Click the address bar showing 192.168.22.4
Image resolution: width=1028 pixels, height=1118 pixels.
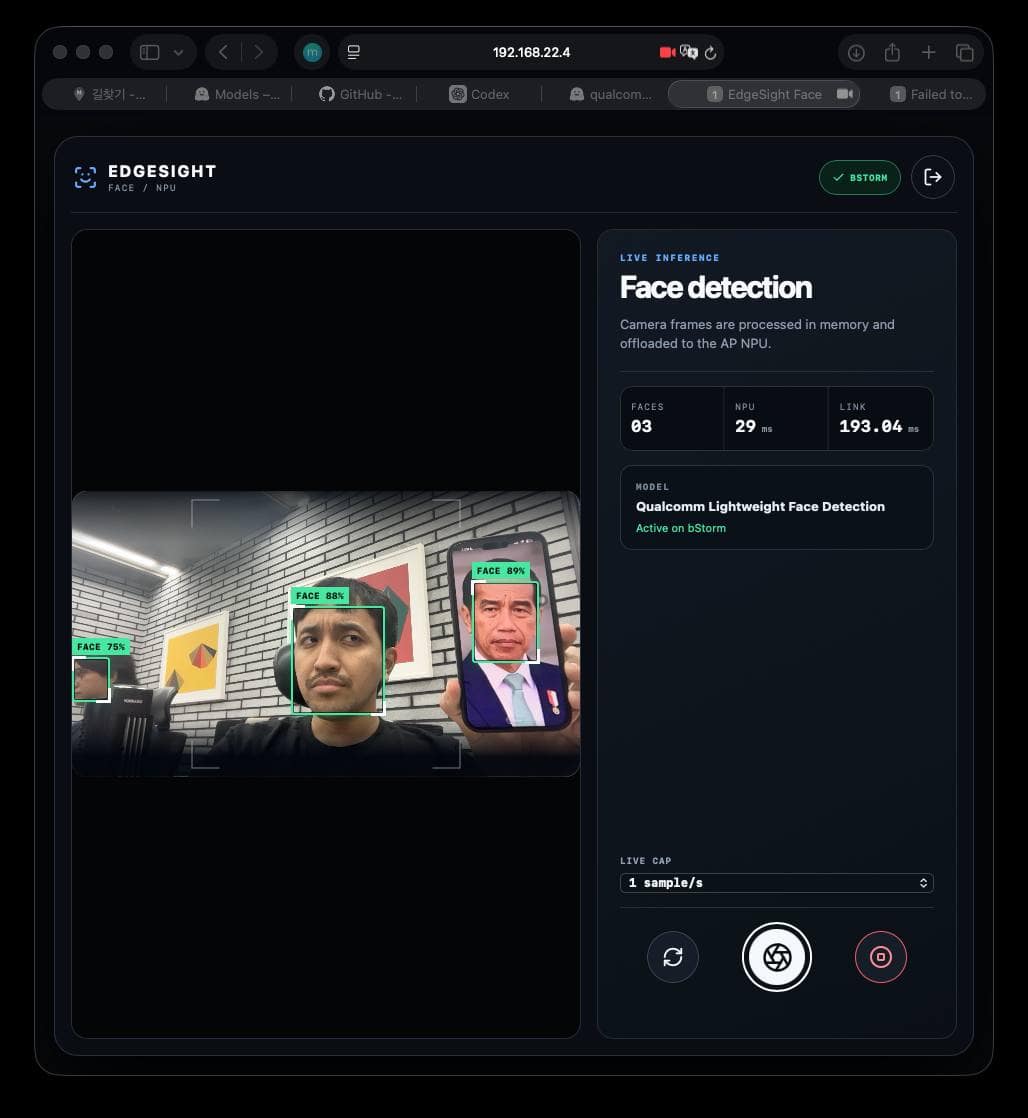point(531,52)
